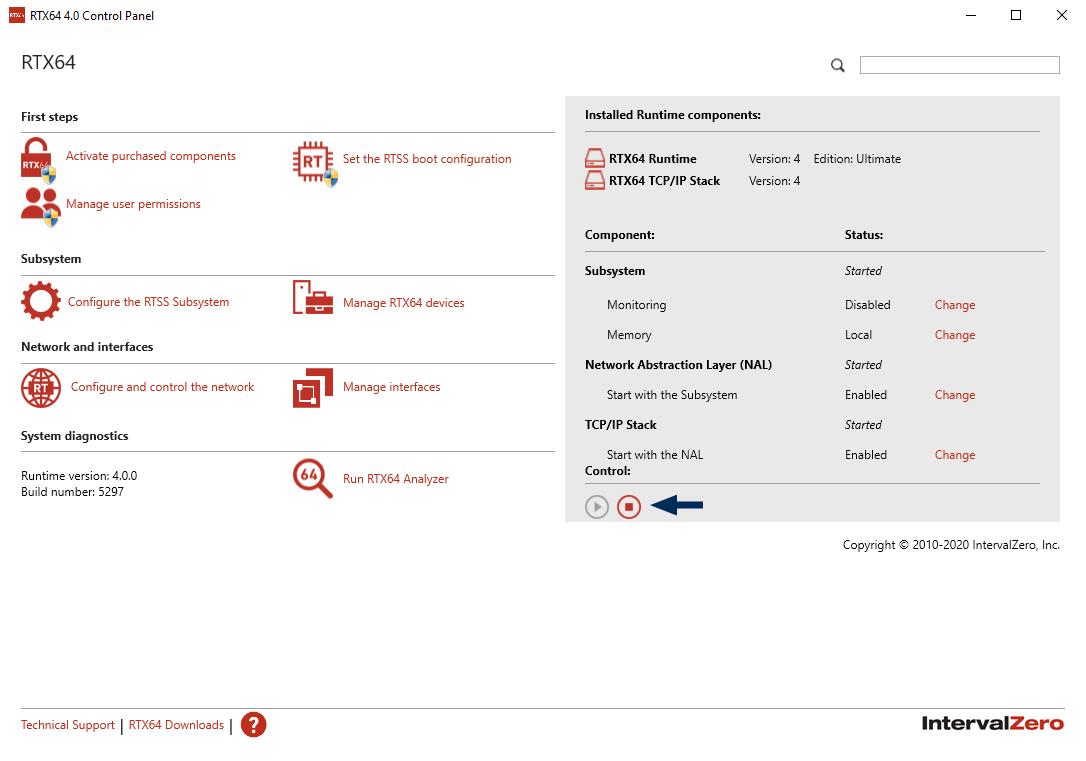
Task: Click the Manage interfaces squares icon
Action: pyautogui.click(x=313, y=388)
